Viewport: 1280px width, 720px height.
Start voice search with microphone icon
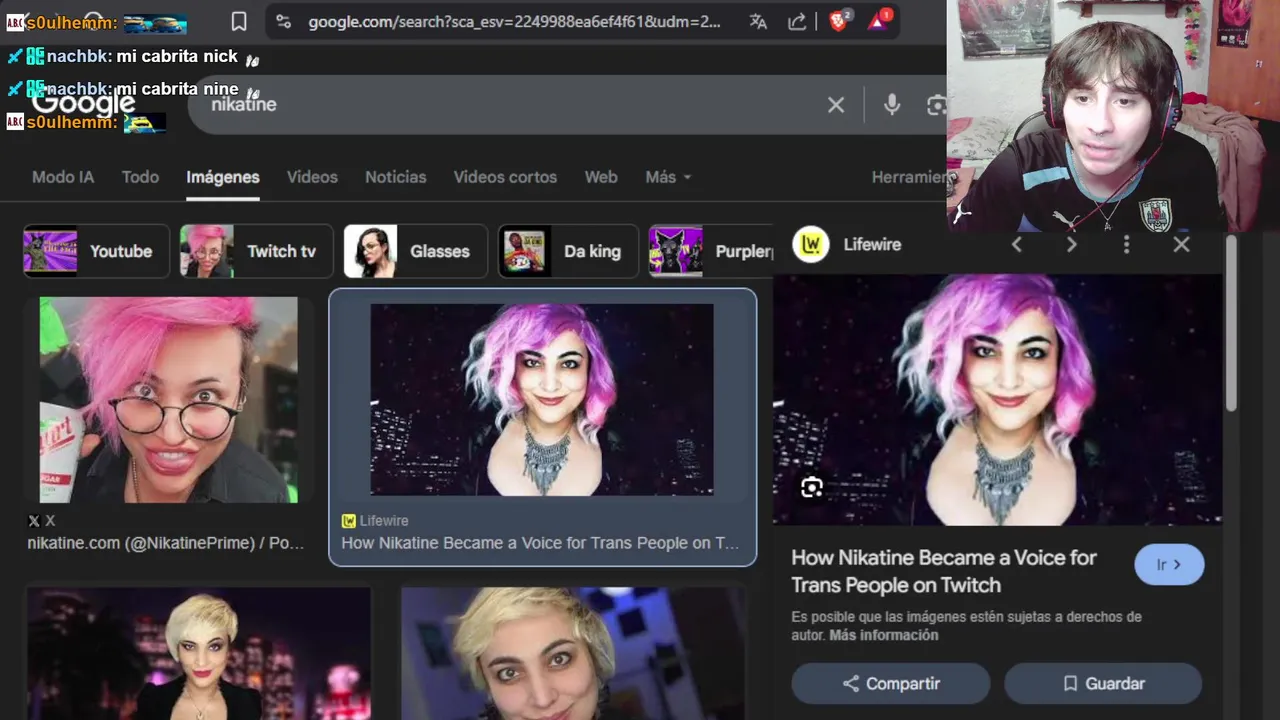[x=892, y=104]
